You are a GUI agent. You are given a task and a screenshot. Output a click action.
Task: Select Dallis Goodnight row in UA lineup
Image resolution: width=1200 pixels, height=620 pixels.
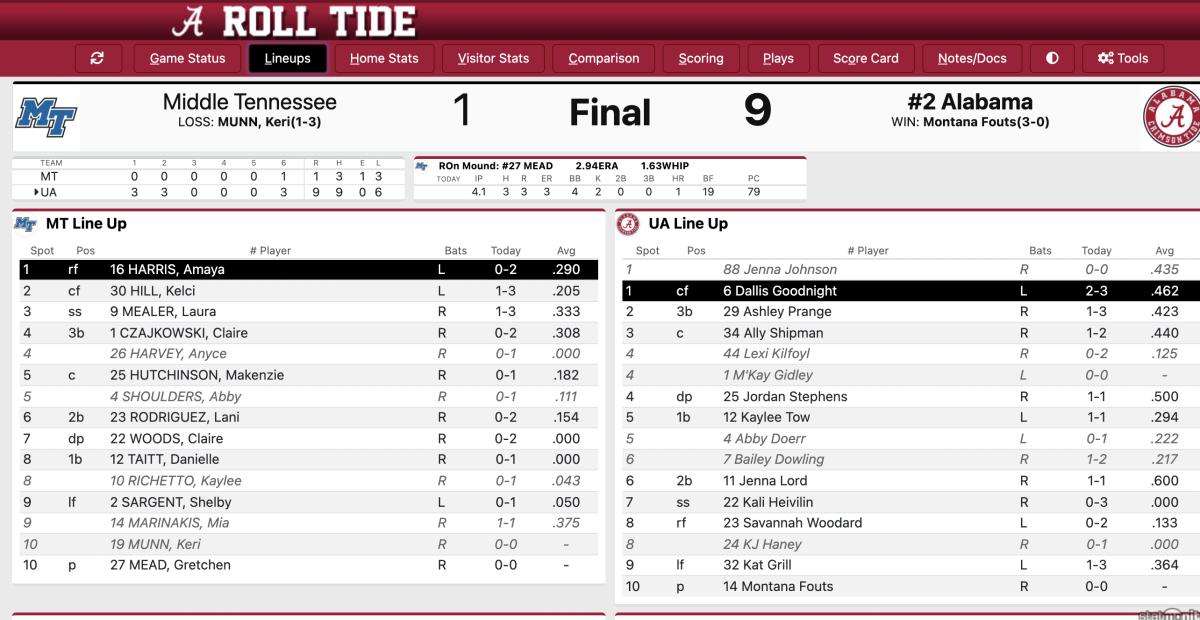(x=909, y=291)
